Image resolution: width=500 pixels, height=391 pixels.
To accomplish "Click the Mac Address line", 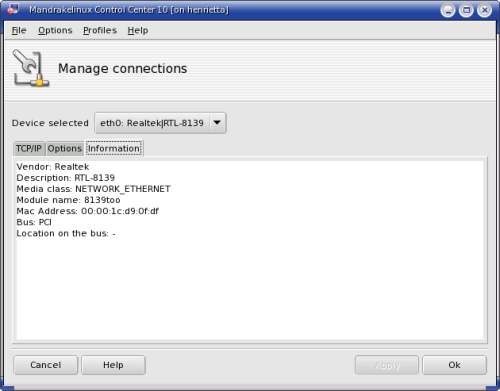I will pyautogui.click(x=88, y=211).
